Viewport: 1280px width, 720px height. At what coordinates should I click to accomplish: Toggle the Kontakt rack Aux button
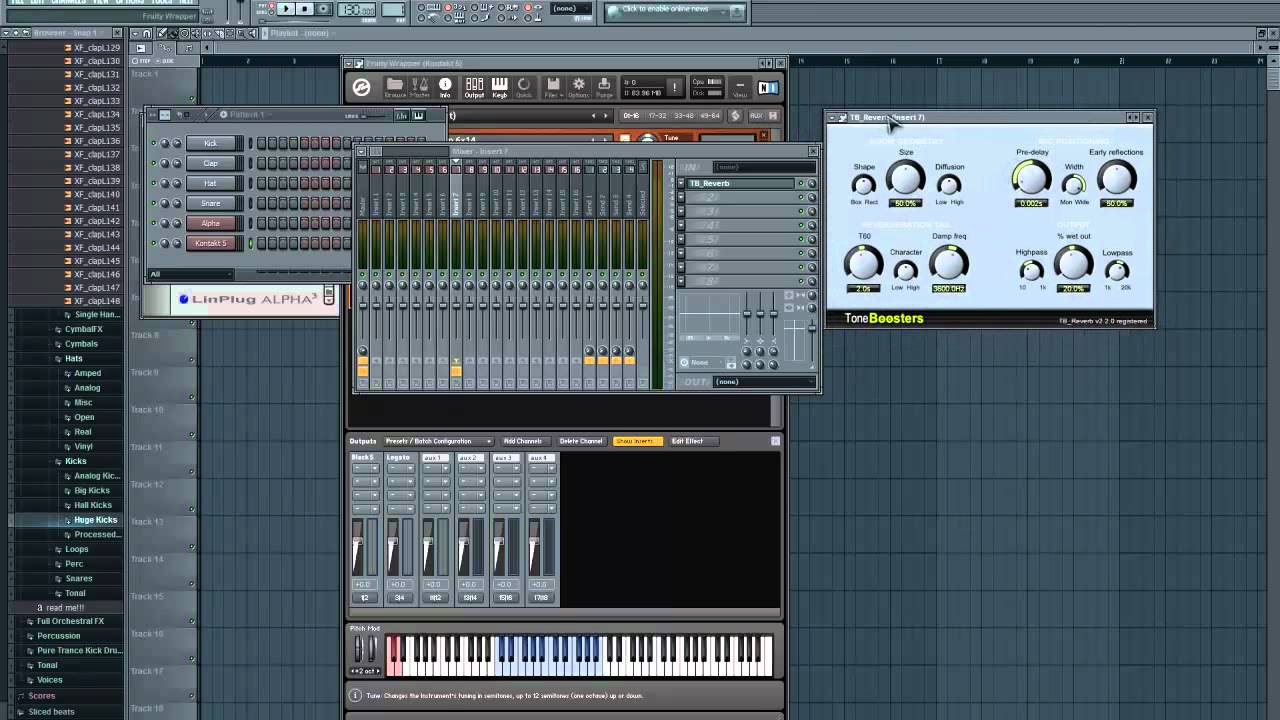[756, 115]
